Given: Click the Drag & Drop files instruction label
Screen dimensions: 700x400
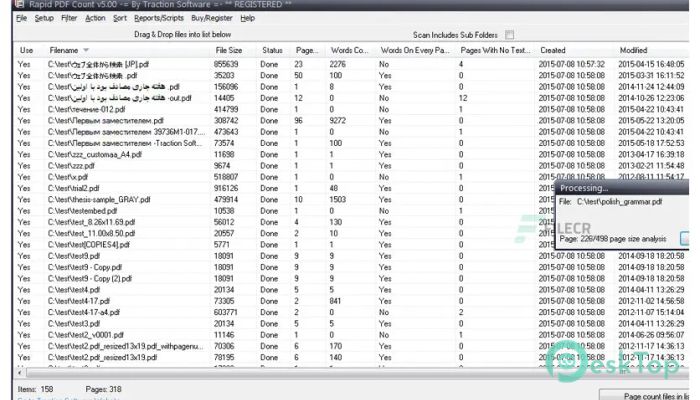Looking at the screenshot, I should 183,34.
